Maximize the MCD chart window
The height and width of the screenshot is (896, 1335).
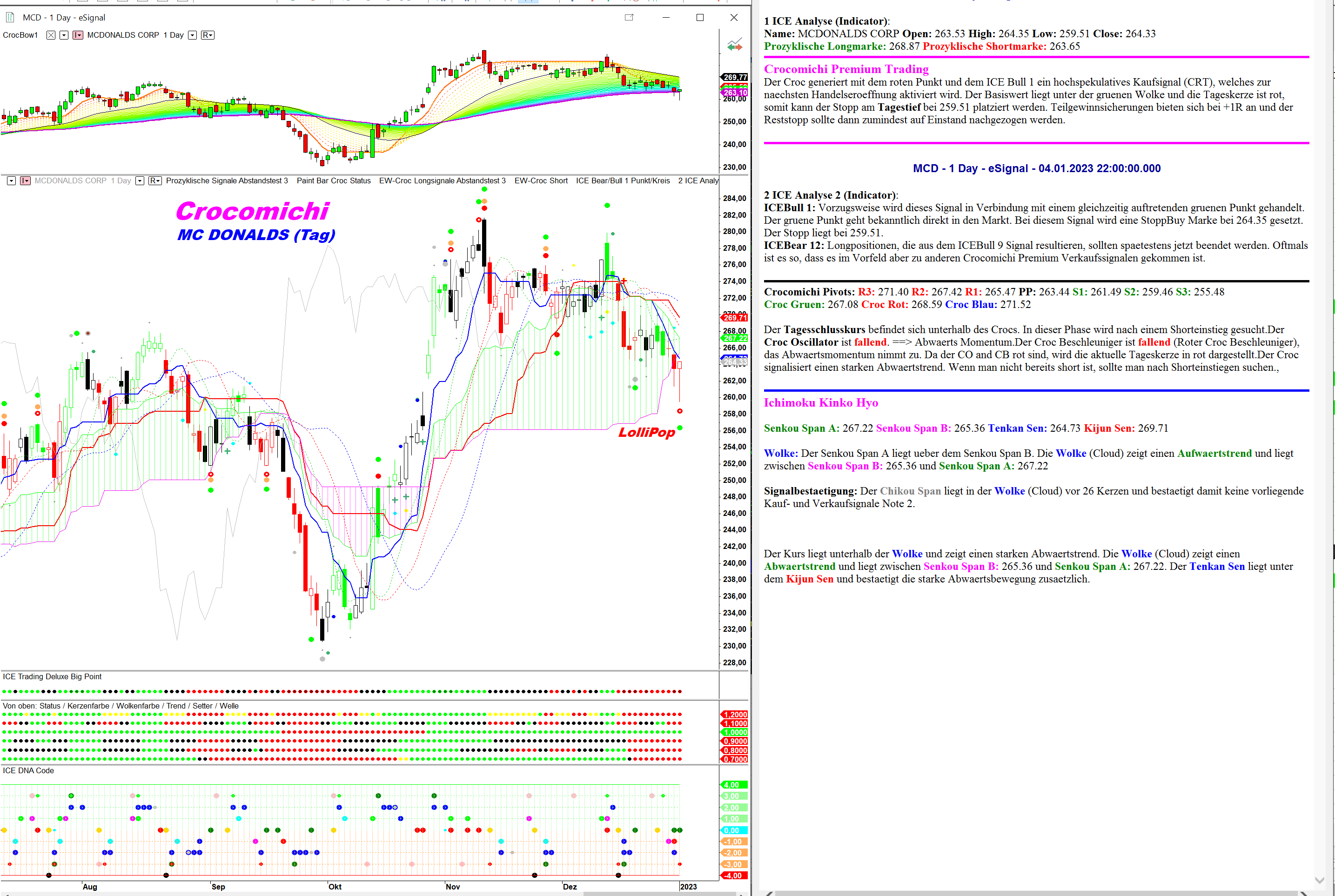pos(699,17)
